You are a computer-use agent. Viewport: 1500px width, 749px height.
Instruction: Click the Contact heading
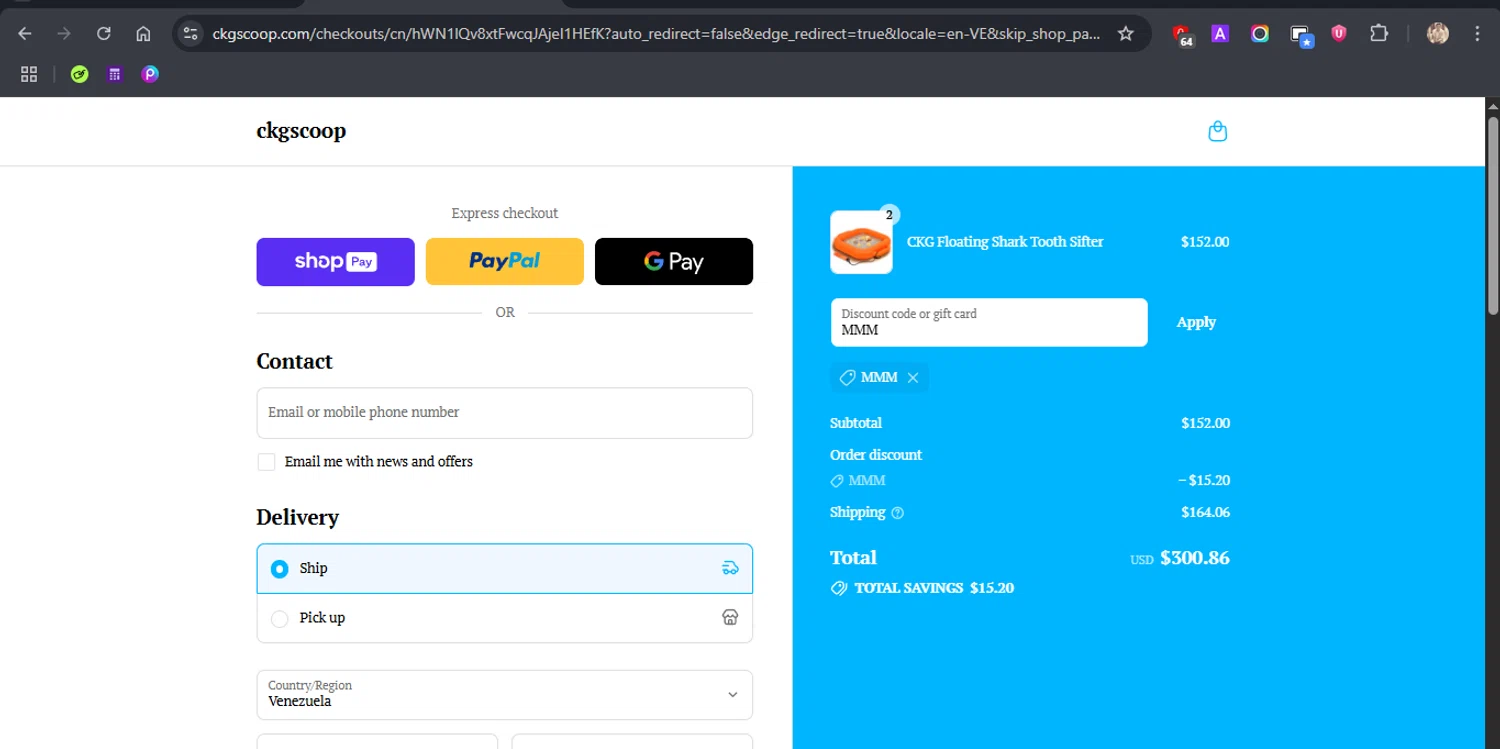click(x=294, y=361)
